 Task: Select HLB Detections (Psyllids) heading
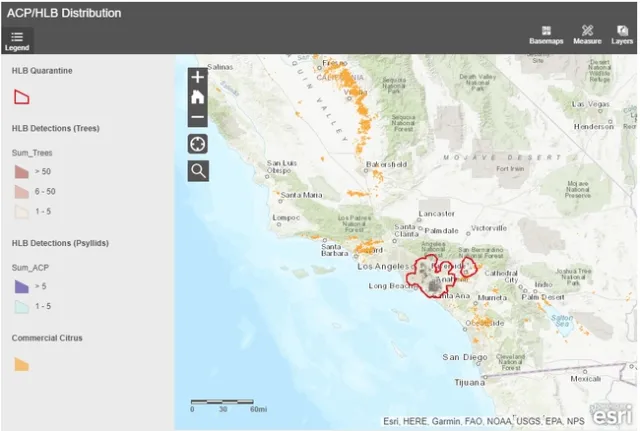[x=60, y=243]
